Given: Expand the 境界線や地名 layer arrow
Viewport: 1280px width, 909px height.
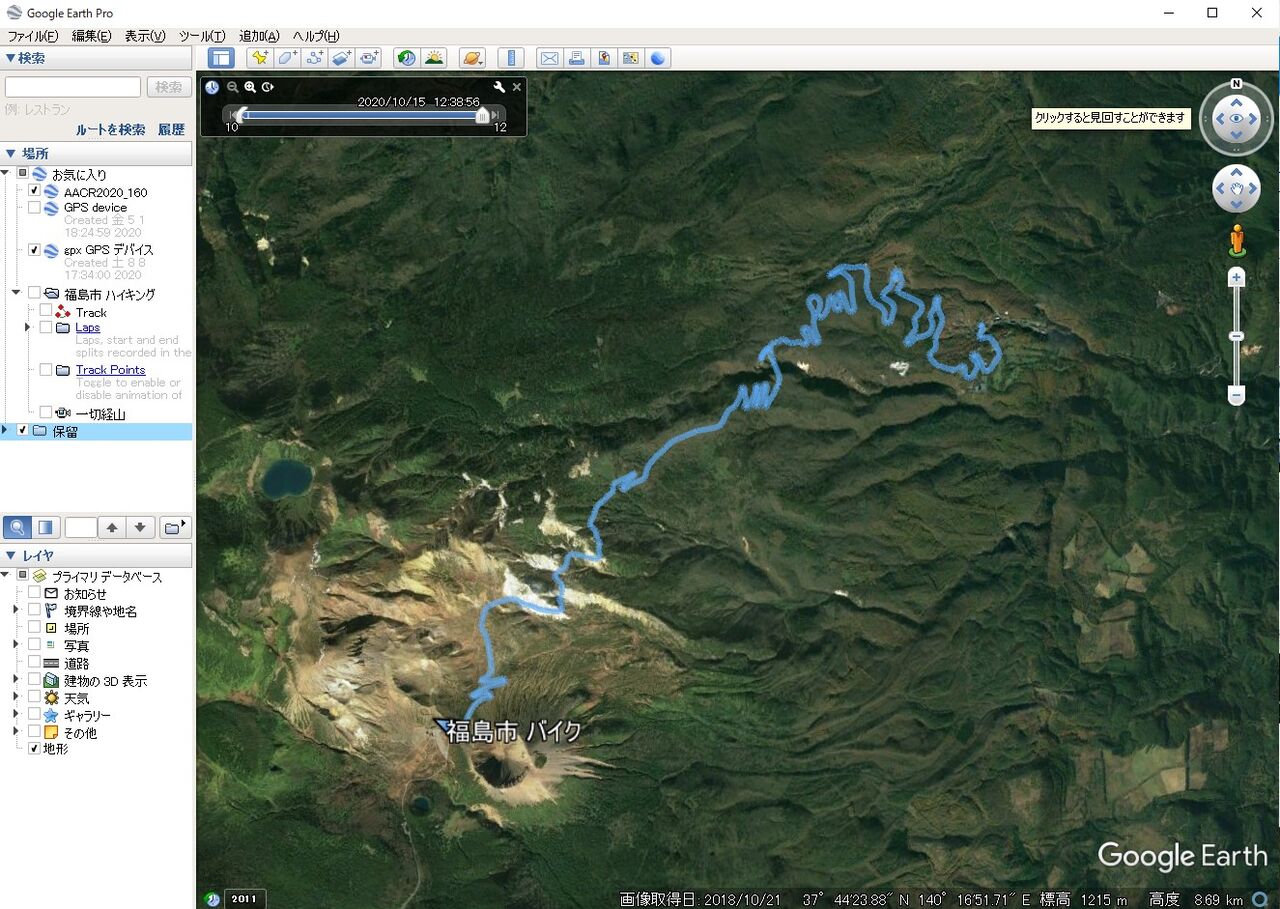Looking at the screenshot, I should pyautogui.click(x=16, y=610).
